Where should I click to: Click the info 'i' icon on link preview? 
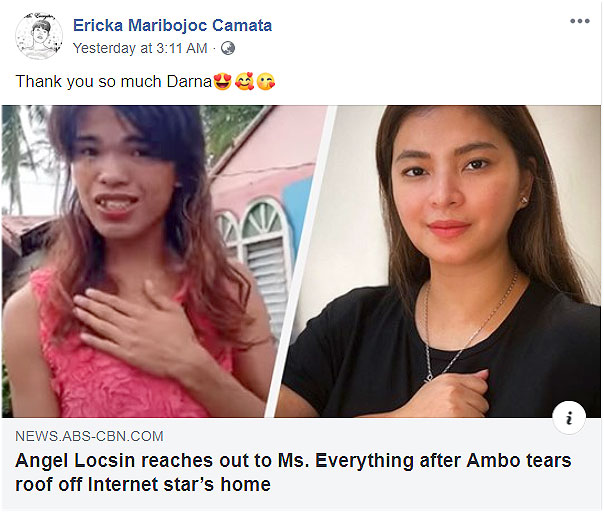569,418
